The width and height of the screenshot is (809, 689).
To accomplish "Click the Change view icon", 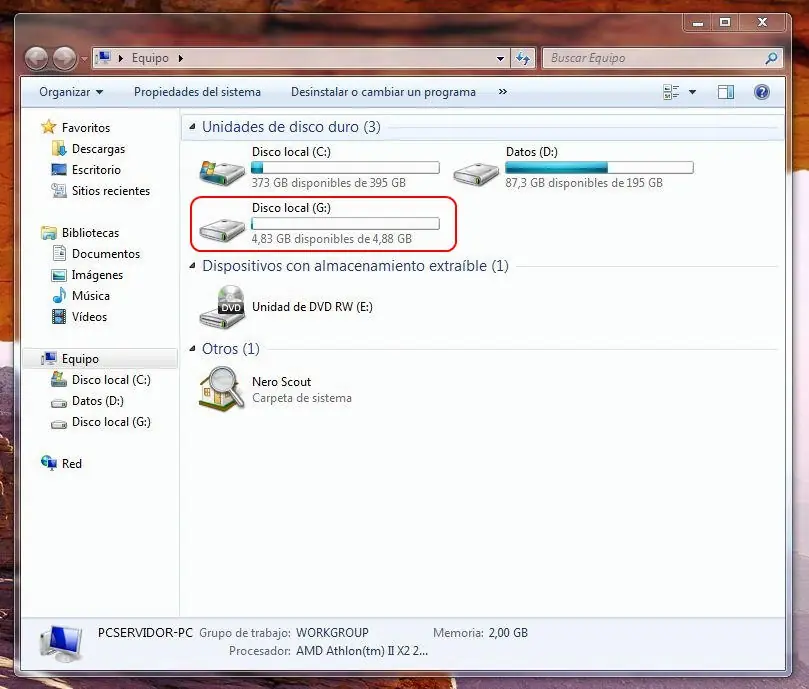I will [x=671, y=92].
